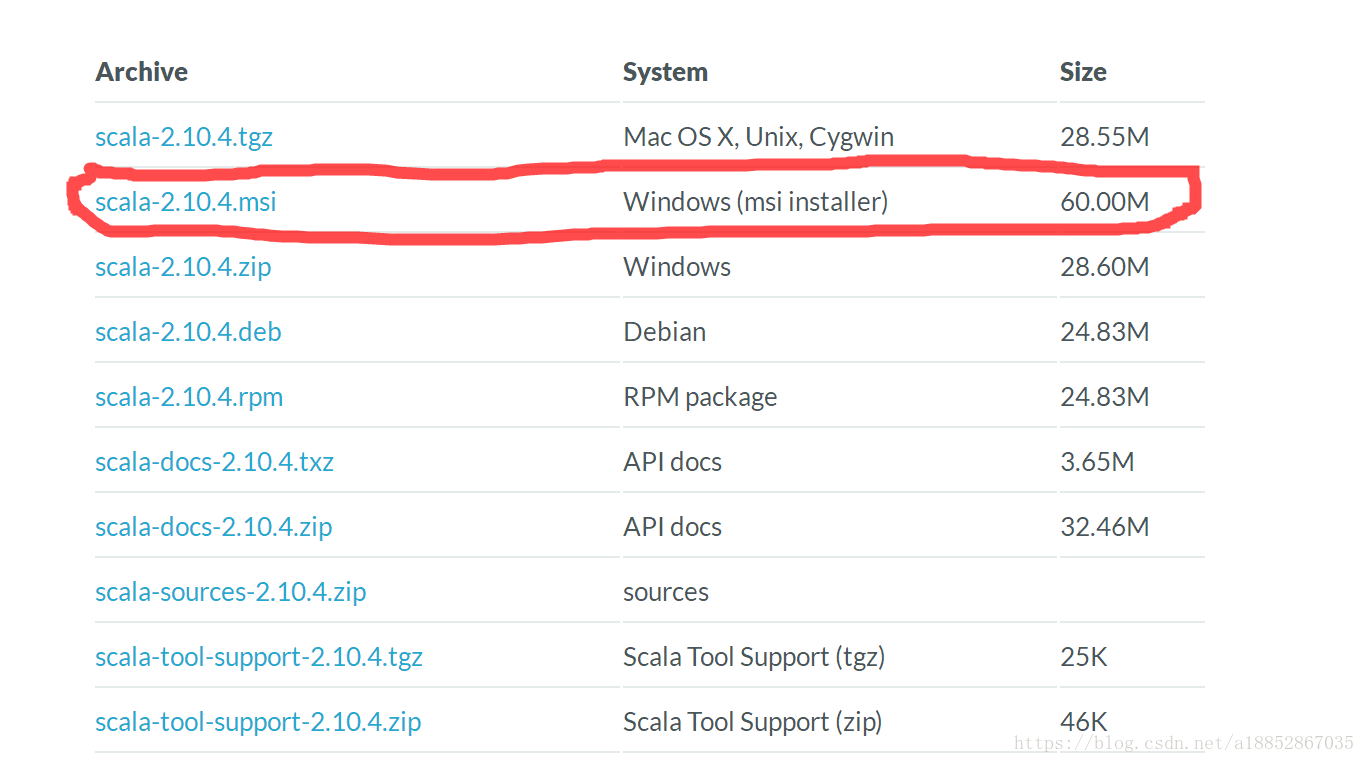Click the 'Windows (msi installer)' cell
The width and height of the screenshot is (1365, 763).
point(755,202)
